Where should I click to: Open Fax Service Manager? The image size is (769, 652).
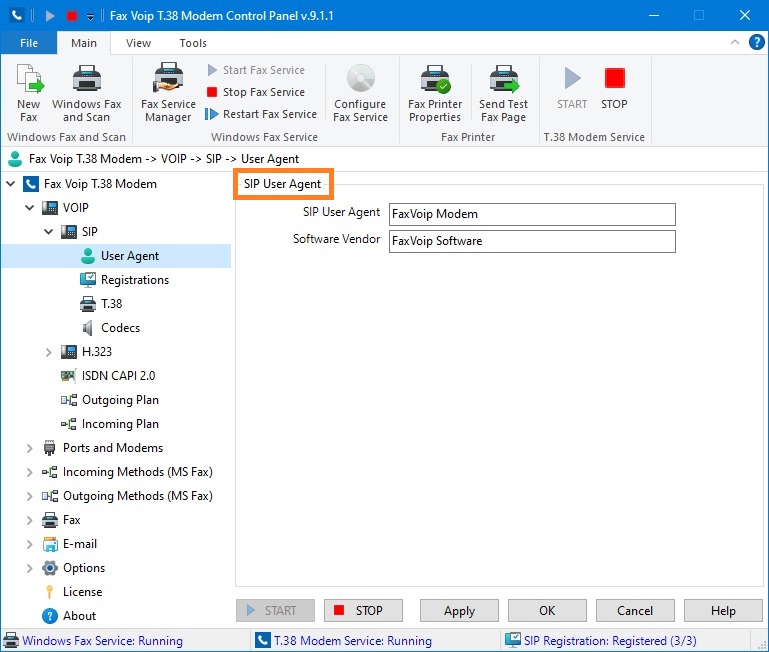168,93
